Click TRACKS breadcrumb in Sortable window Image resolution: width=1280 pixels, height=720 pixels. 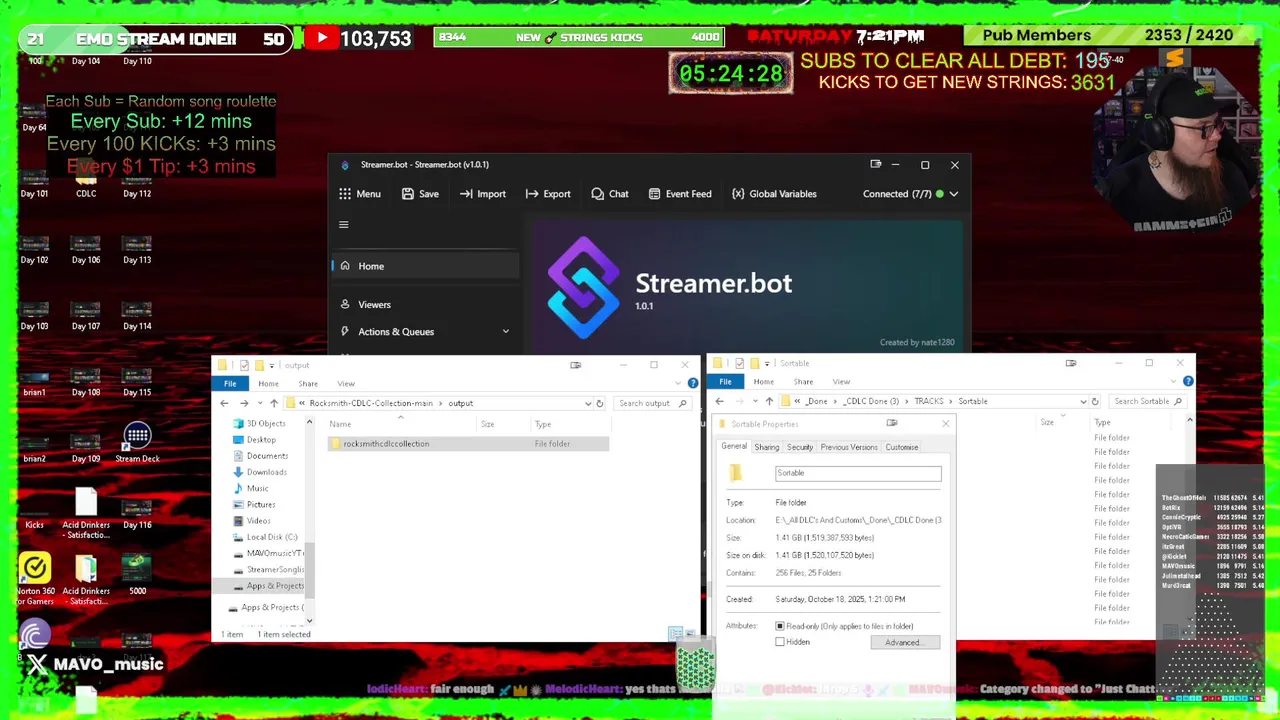pos(929,401)
